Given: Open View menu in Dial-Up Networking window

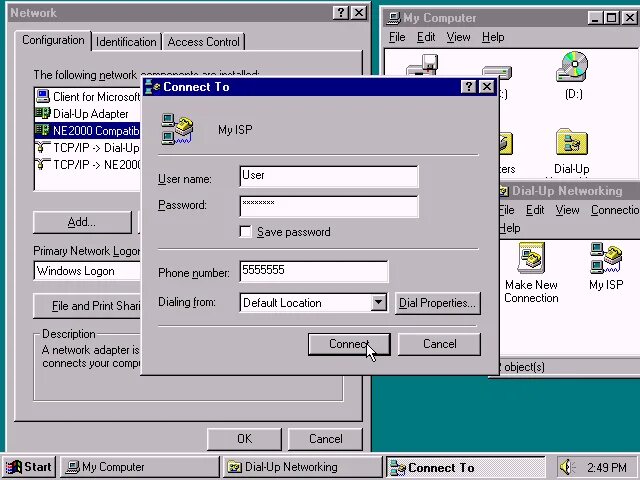Looking at the screenshot, I should [x=567, y=210].
